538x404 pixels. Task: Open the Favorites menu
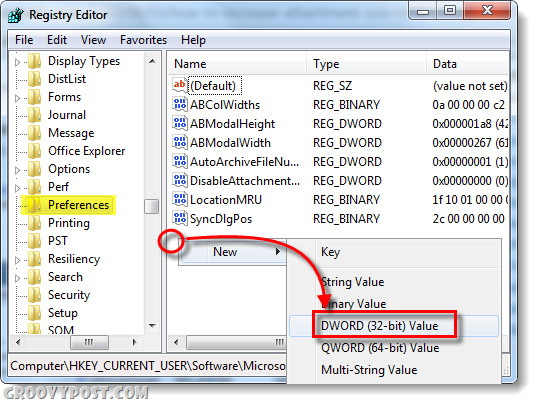[143, 40]
